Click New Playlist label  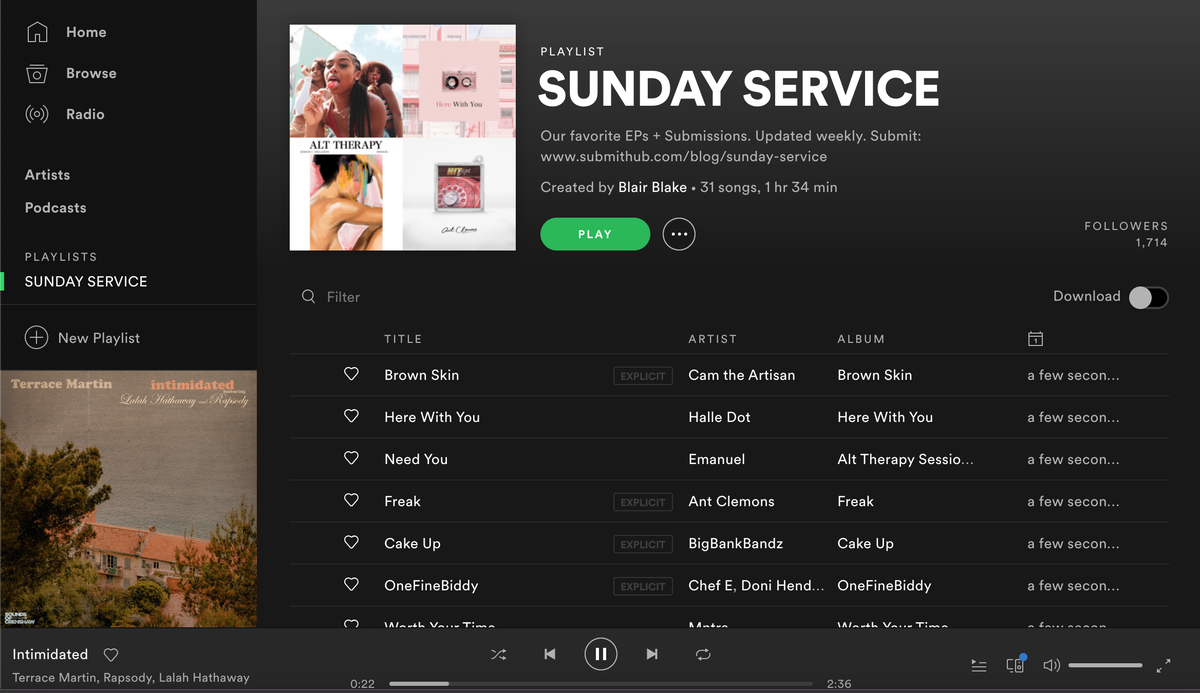[x=99, y=338]
